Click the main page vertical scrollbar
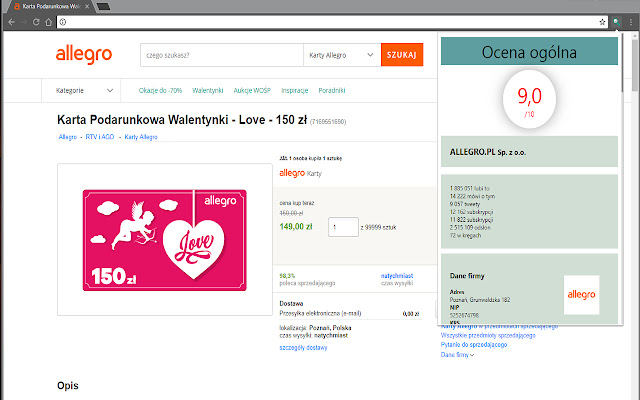 tap(635, 63)
